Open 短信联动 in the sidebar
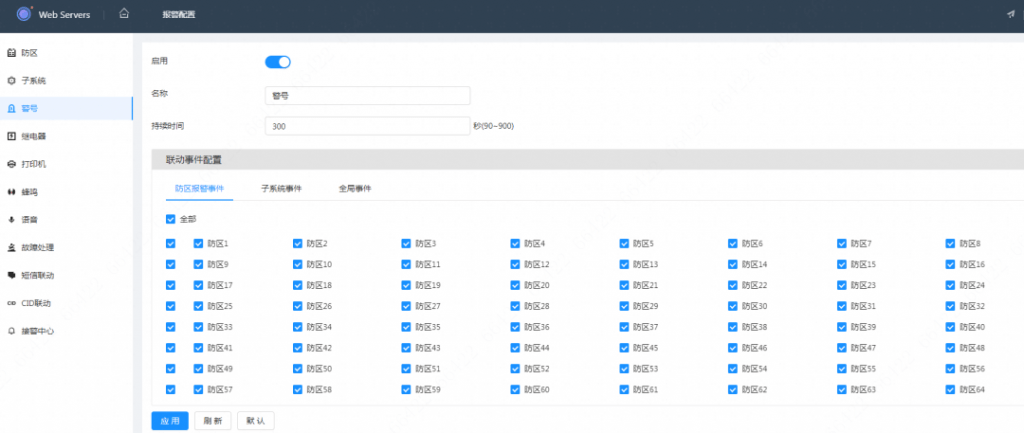Viewport: 1024px width, 433px height. (x=37, y=275)
